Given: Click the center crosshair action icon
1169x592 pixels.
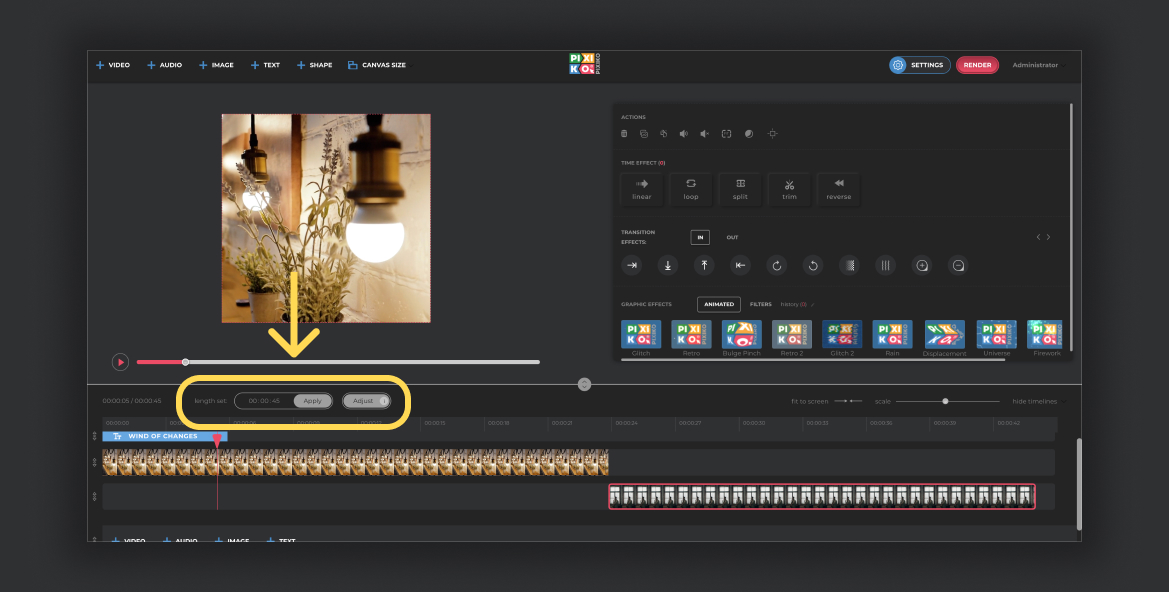Looking at the screenshot, I should click(x=772, y=134).
